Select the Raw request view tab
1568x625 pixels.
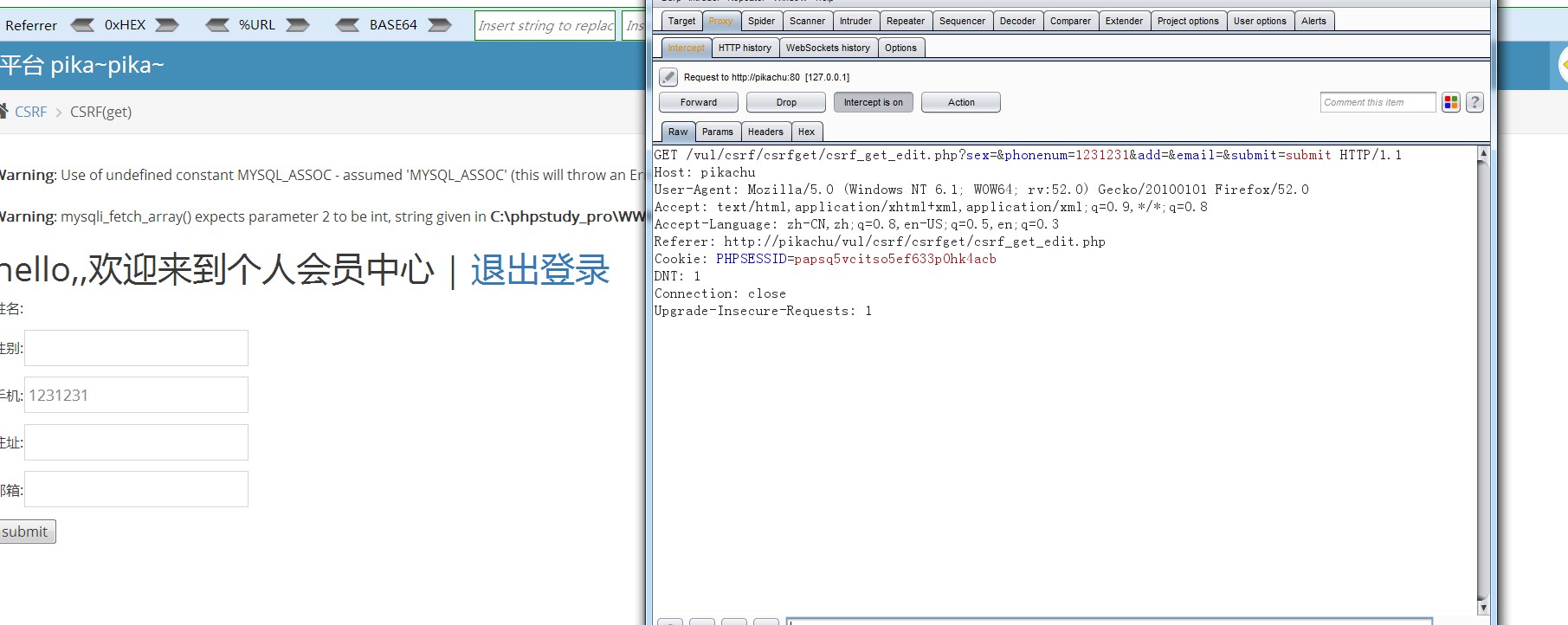678,132
